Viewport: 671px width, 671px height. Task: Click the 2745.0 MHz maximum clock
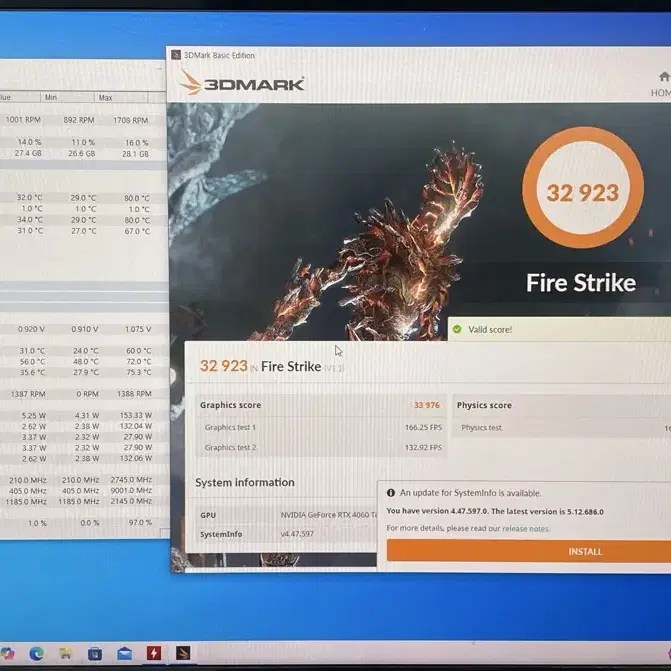click(x=131, y=480)
